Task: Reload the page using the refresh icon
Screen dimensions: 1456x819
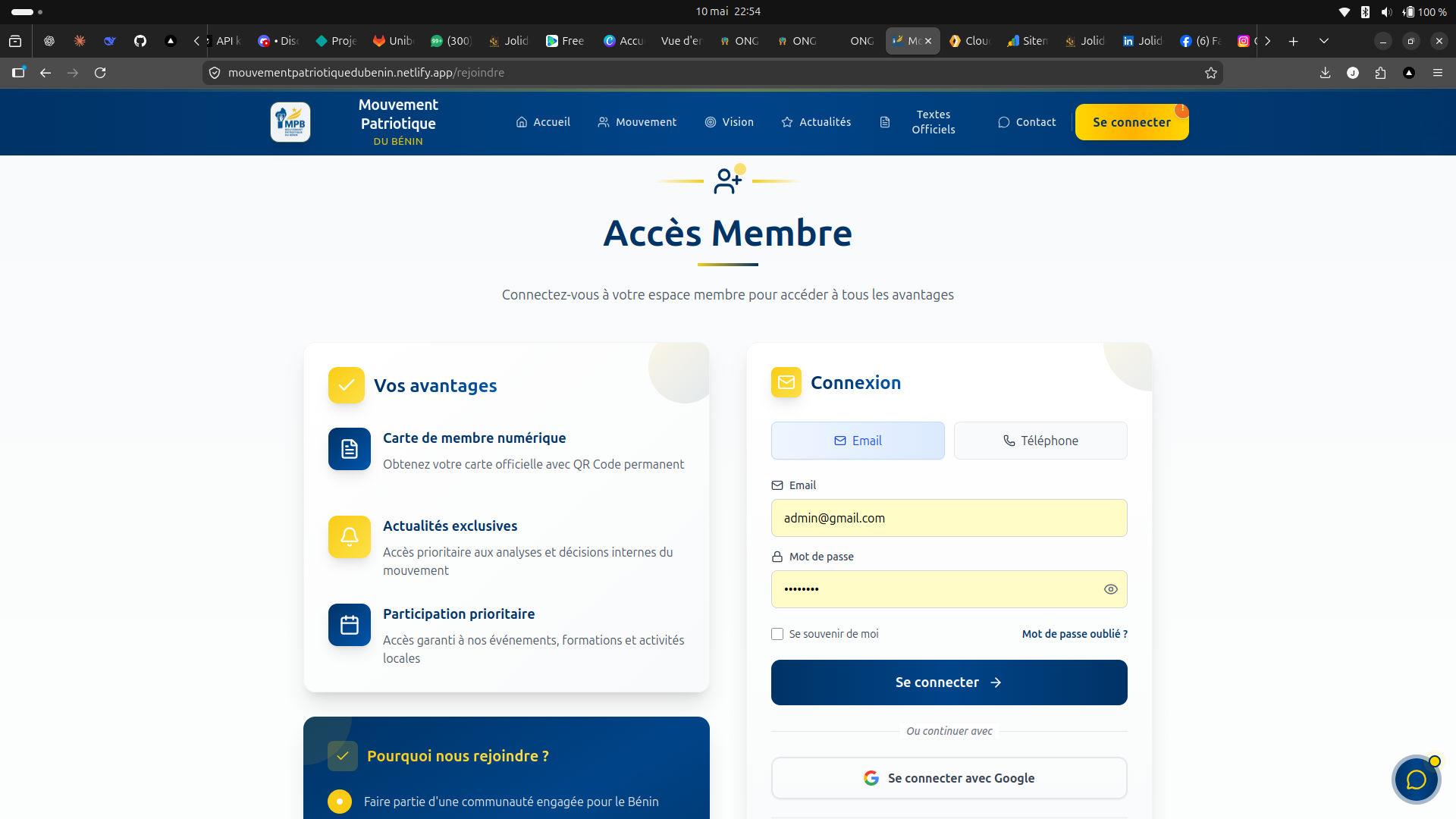Action: [x=100, y=73]
